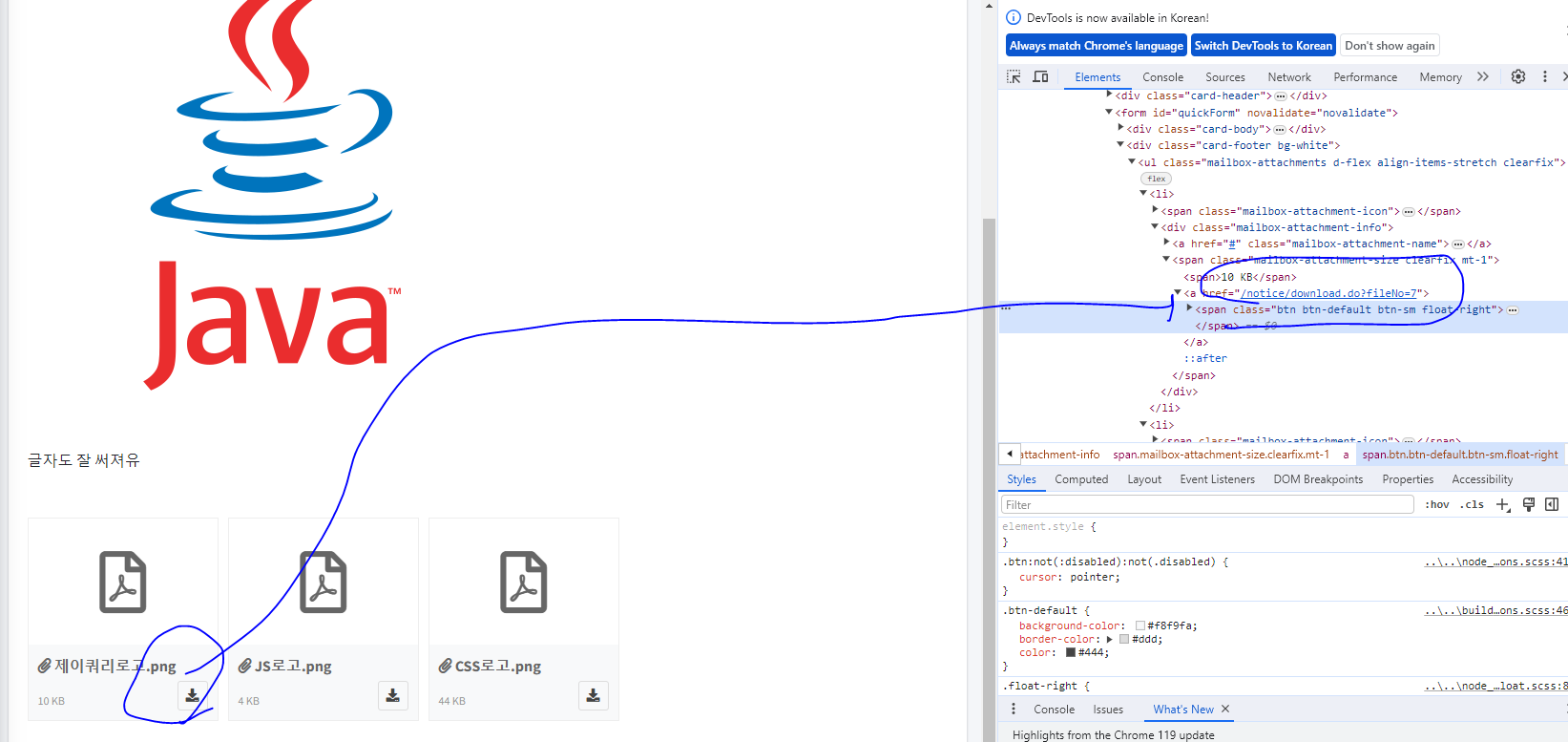Expand ellipsis on card-header div
The image size is (1568, 742).
(x=1281, y=96)
